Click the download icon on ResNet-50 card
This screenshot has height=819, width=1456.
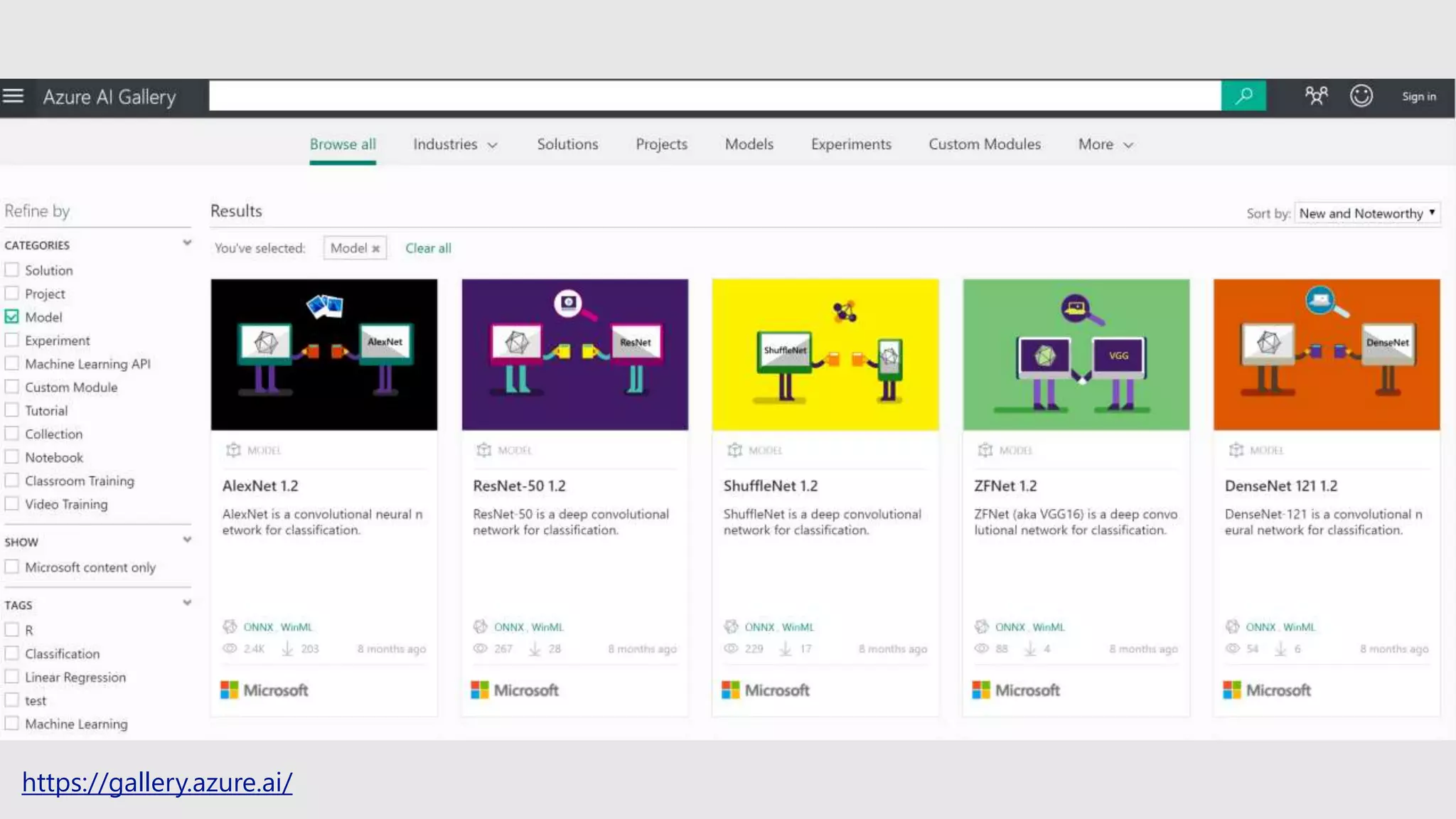[x=535, y=648]
